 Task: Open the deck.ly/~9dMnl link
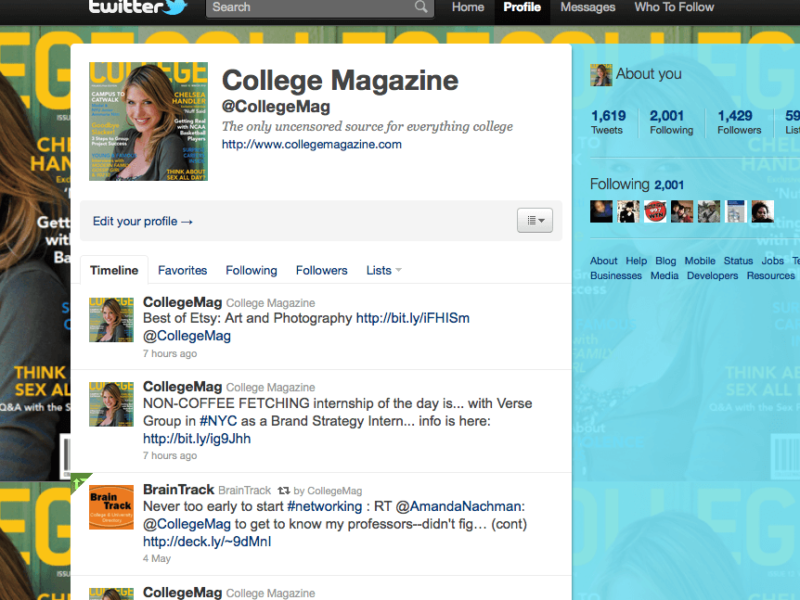[x=207, y=542]
